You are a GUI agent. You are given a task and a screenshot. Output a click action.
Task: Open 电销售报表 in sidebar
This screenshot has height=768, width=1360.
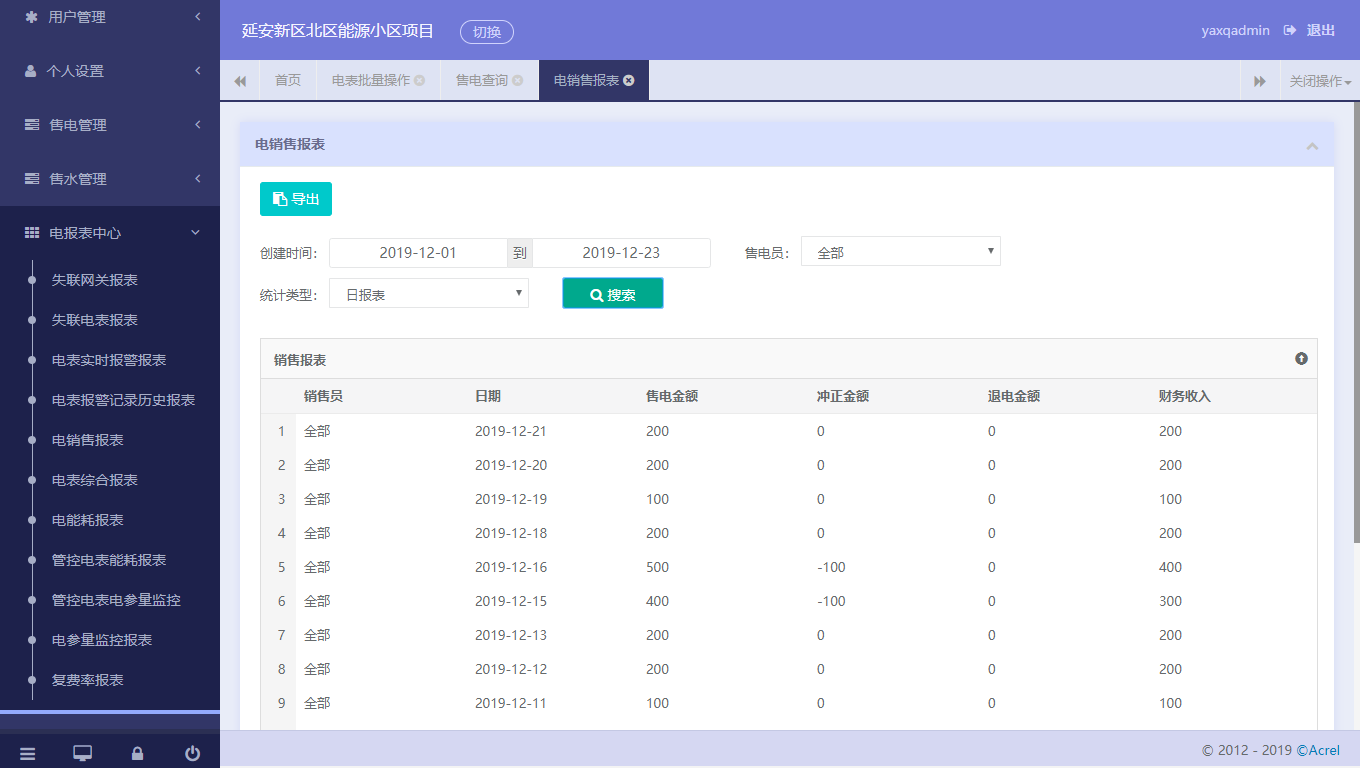88,440
